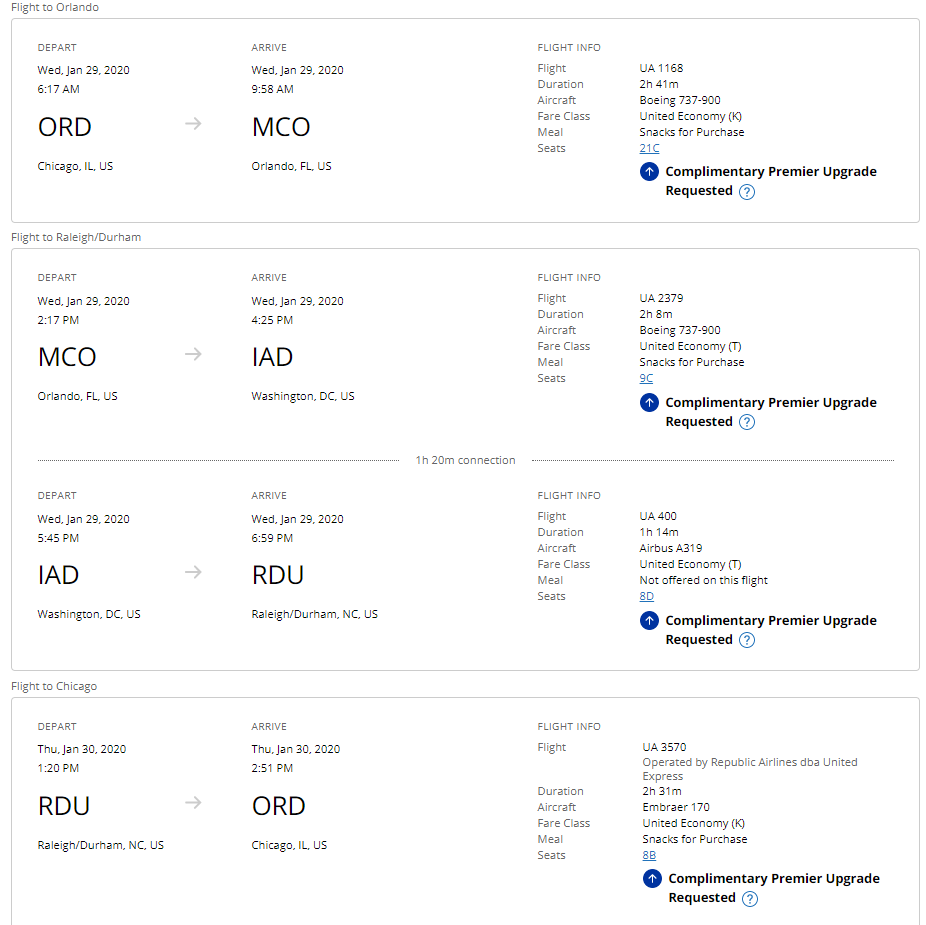Viewport: 926px width, 925px height.
Task: Select seat 8B link on UA 3570
Action: click(x=649, y=856)
